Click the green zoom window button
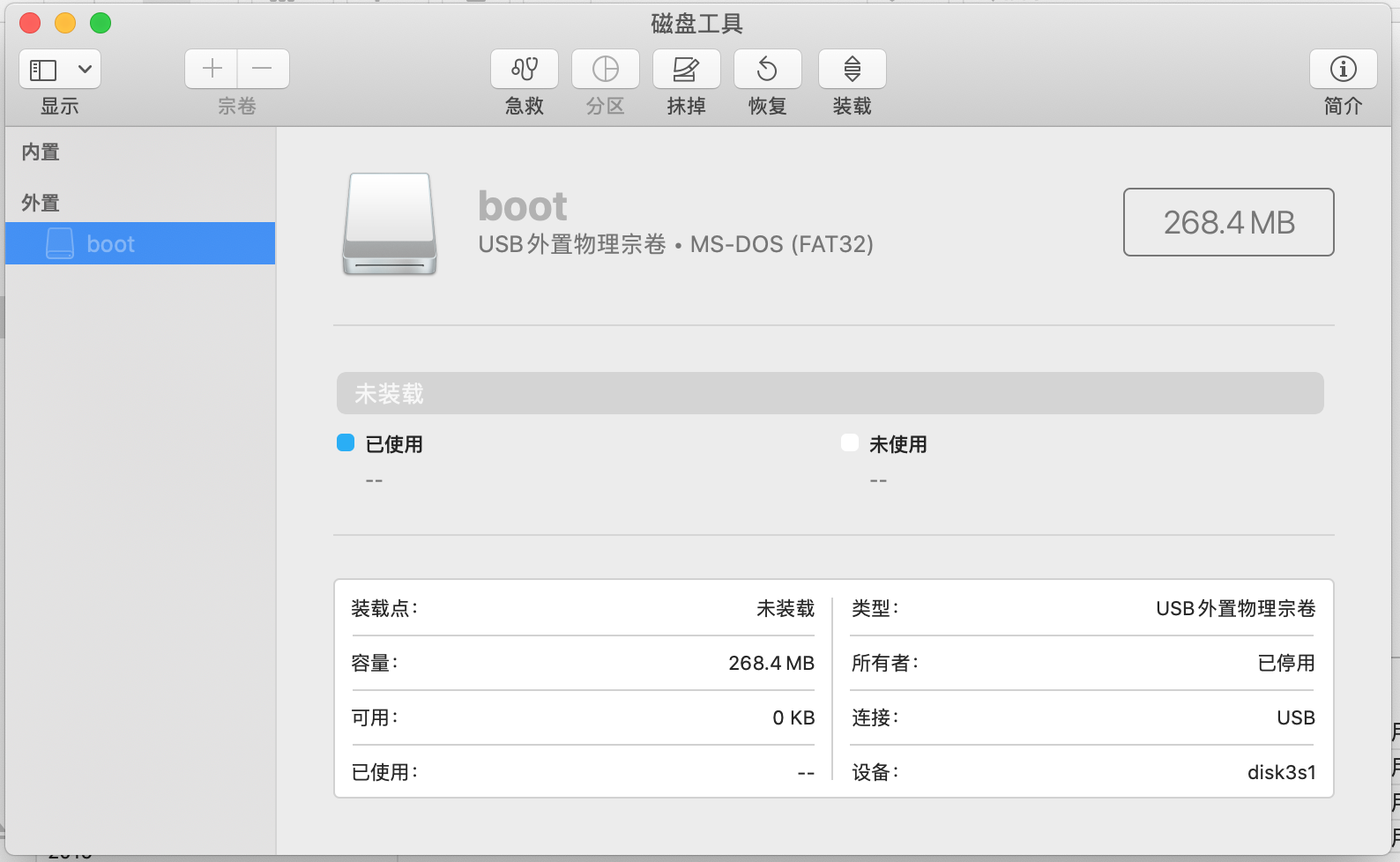Viewport: 1400px width, 862px height. click(x=101, y=23)
